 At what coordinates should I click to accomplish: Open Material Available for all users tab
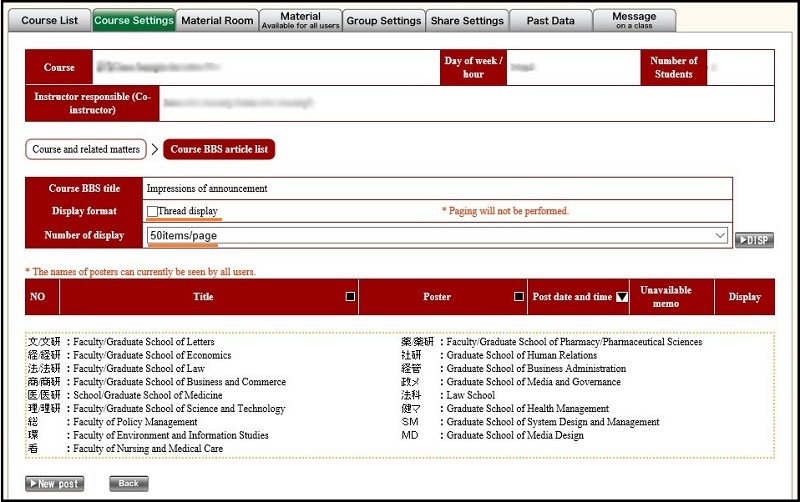(301, 21)
